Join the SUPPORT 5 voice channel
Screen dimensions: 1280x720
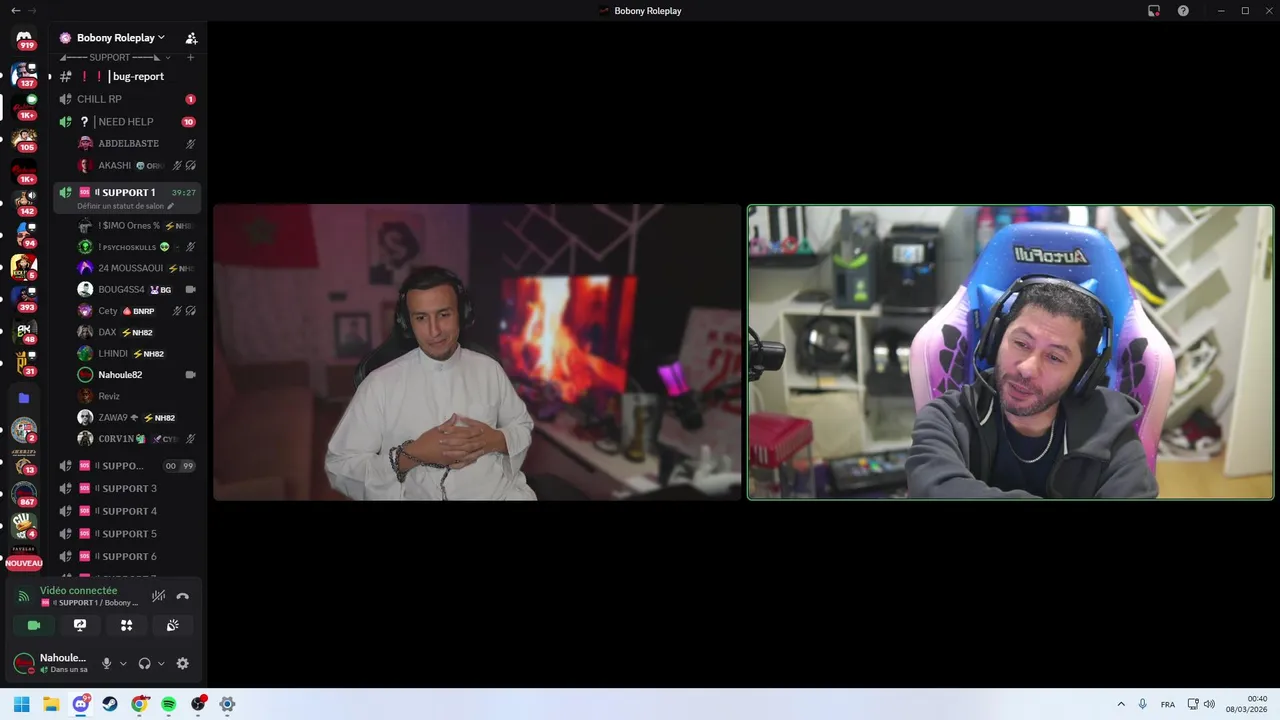coord(127,534)
